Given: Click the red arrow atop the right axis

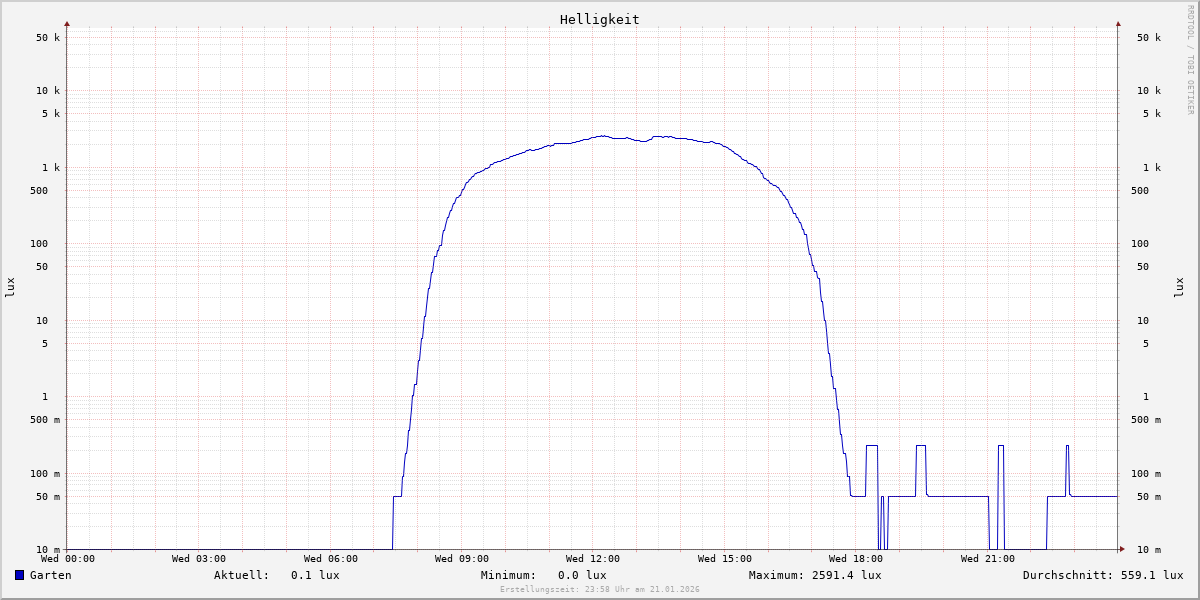Looking at the screenshot, I should tap(1118, 23).
